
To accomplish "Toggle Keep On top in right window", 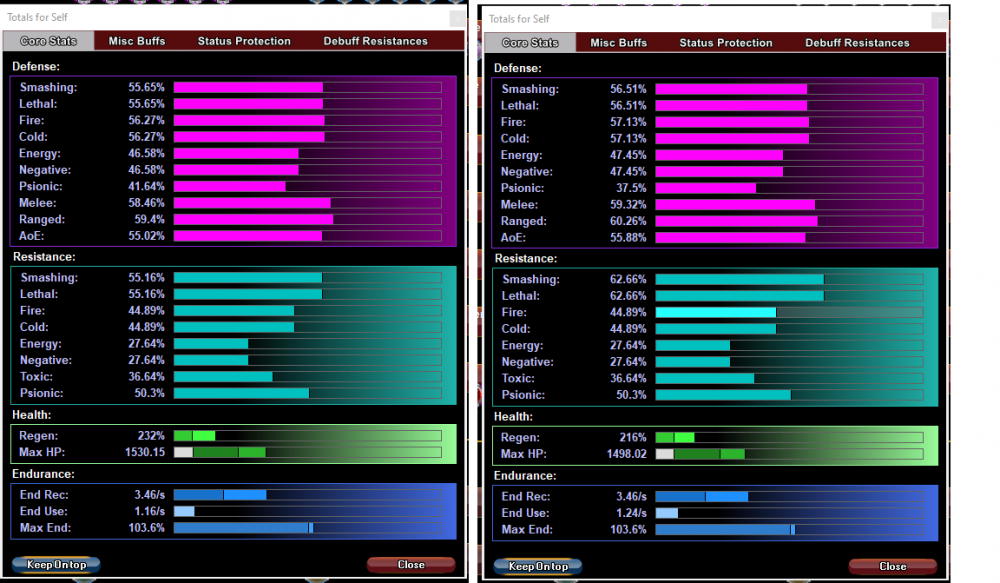I will tap(538, 567).
